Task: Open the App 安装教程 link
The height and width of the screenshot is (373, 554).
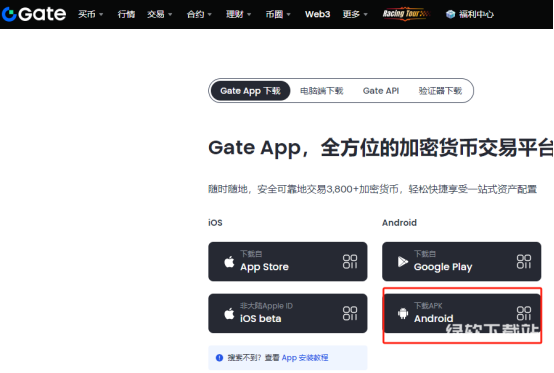Action: tap(305, 358)
